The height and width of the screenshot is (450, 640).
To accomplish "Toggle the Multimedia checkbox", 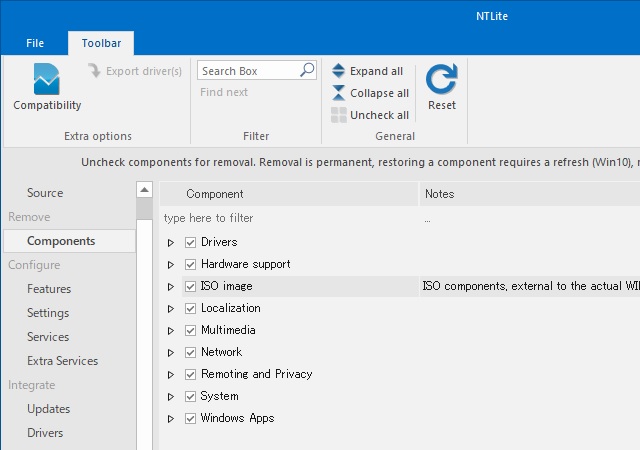I will [190, 330].
